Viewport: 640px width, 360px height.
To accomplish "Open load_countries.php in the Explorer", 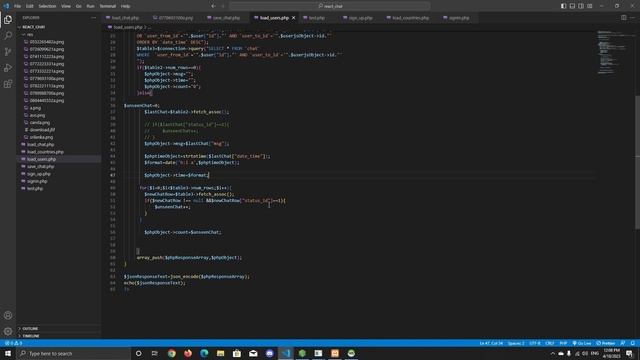I will tap(59, 152).
